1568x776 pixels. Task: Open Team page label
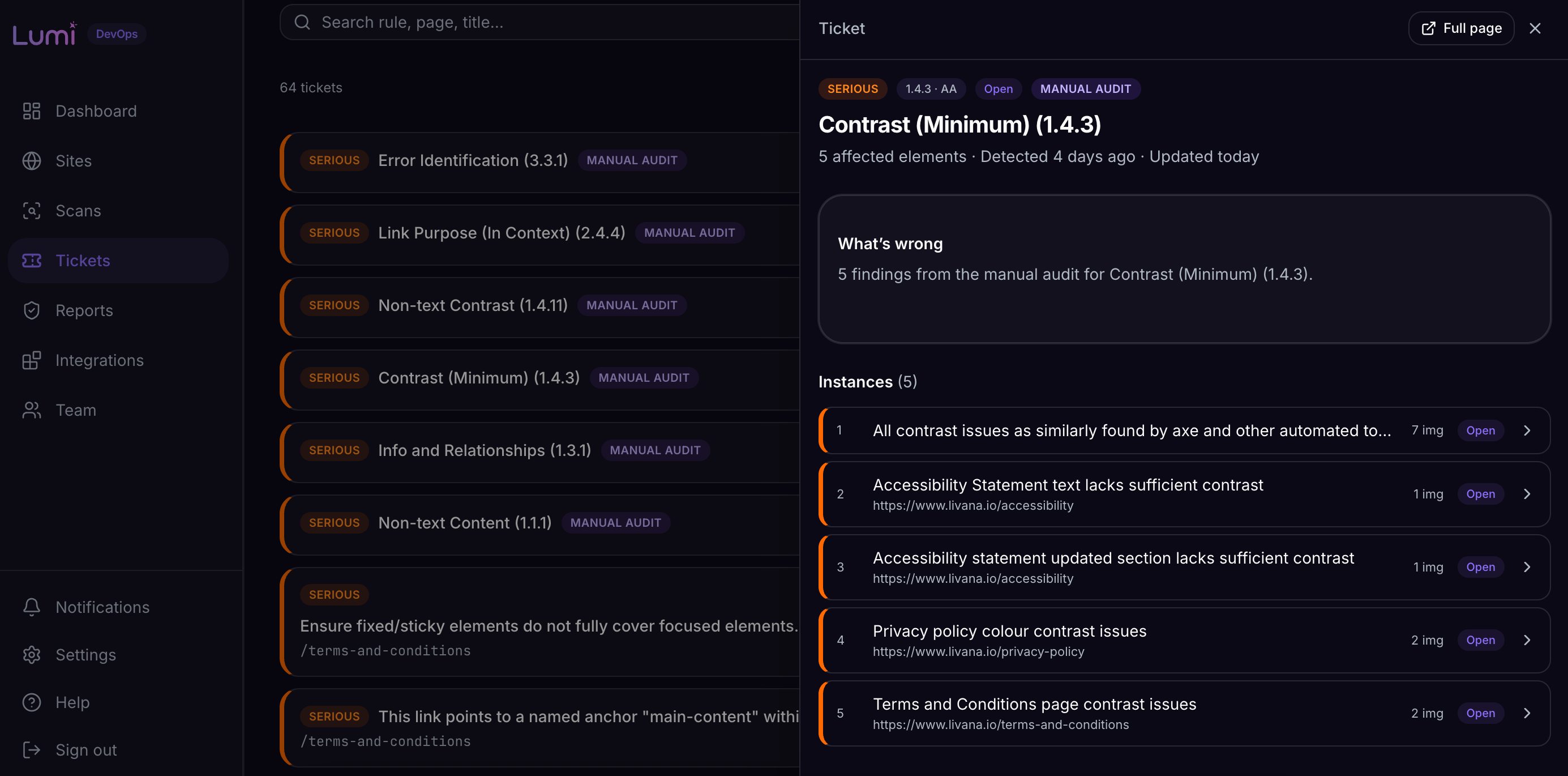[x=76, y=410]
